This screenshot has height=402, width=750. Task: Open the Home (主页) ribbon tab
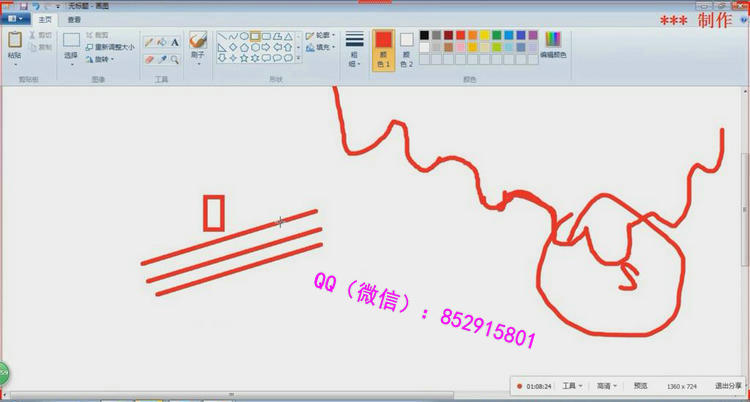coord(44,19)
